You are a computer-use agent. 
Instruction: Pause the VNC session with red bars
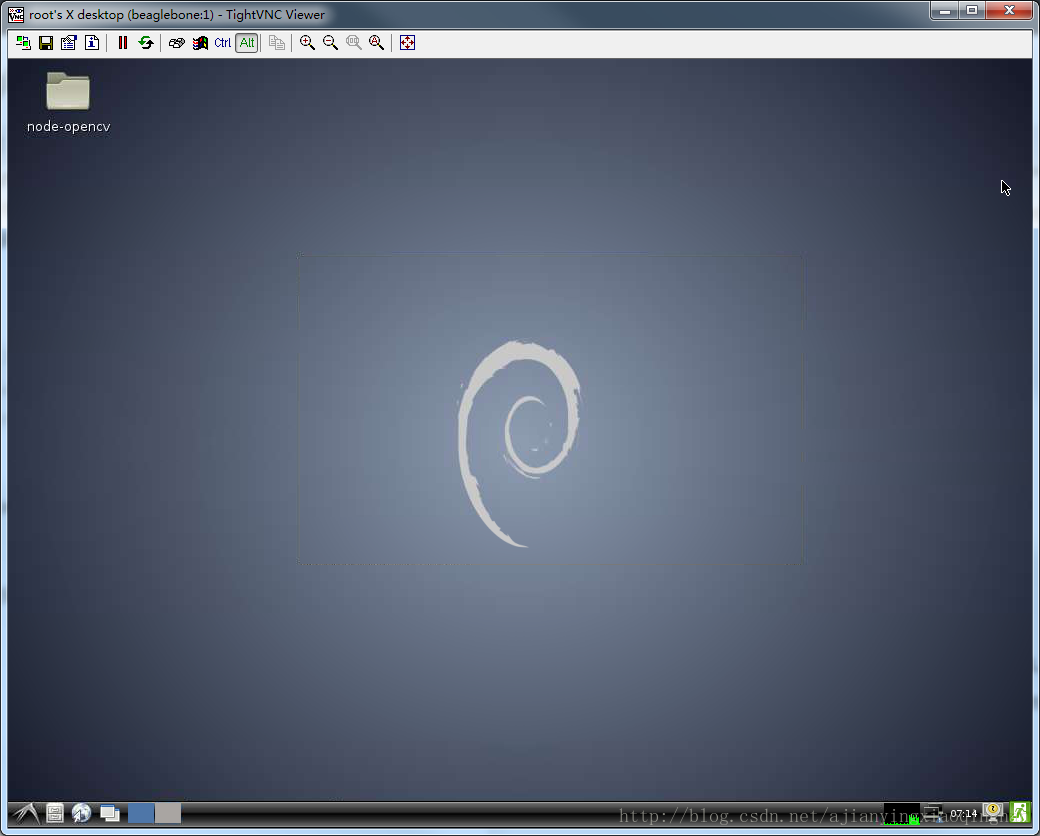123,43
